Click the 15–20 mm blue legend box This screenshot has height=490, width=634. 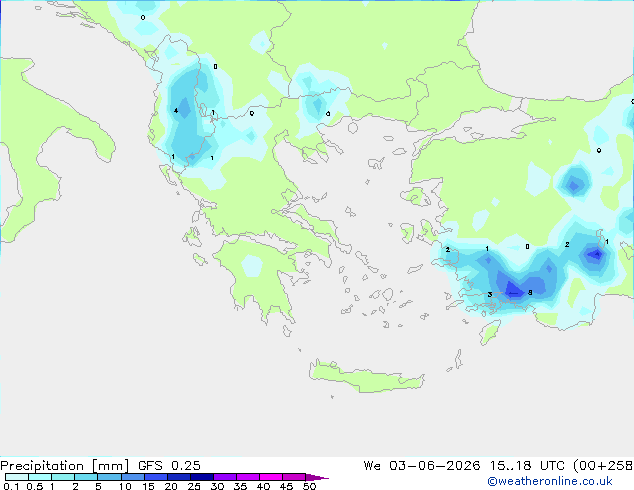coord(155,477)
